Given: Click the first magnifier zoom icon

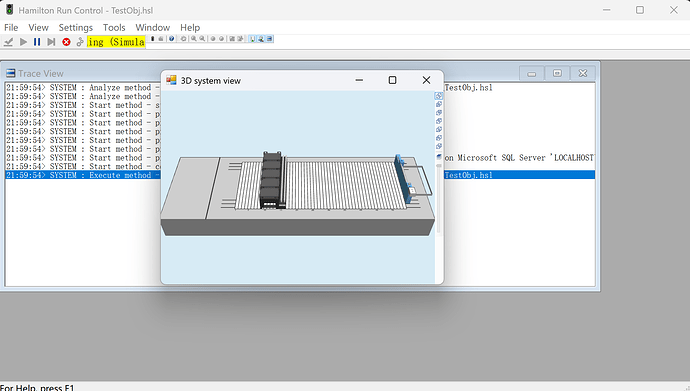Looking at the screenshot, I should [x=194, y=39].
